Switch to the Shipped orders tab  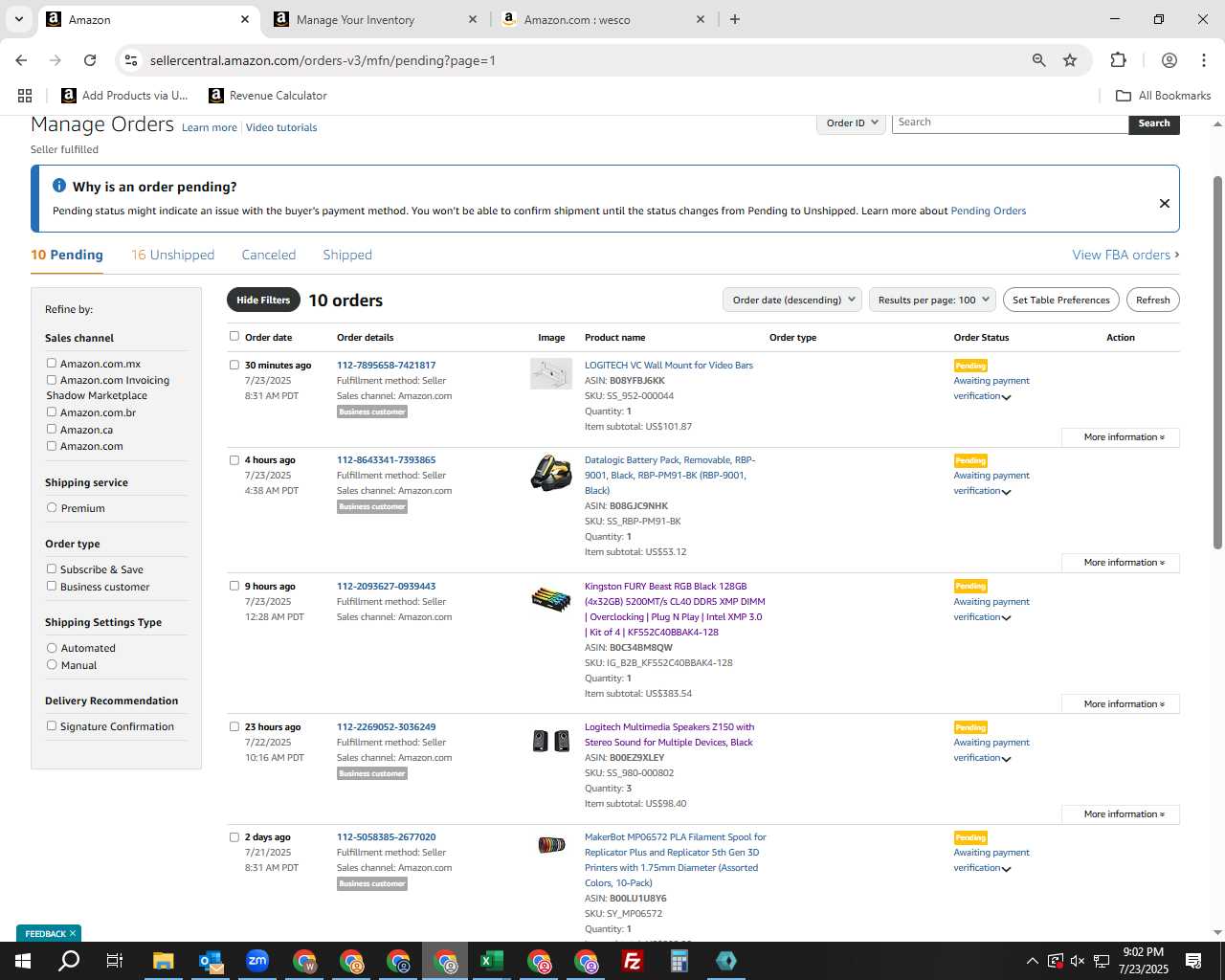(347, 255)
